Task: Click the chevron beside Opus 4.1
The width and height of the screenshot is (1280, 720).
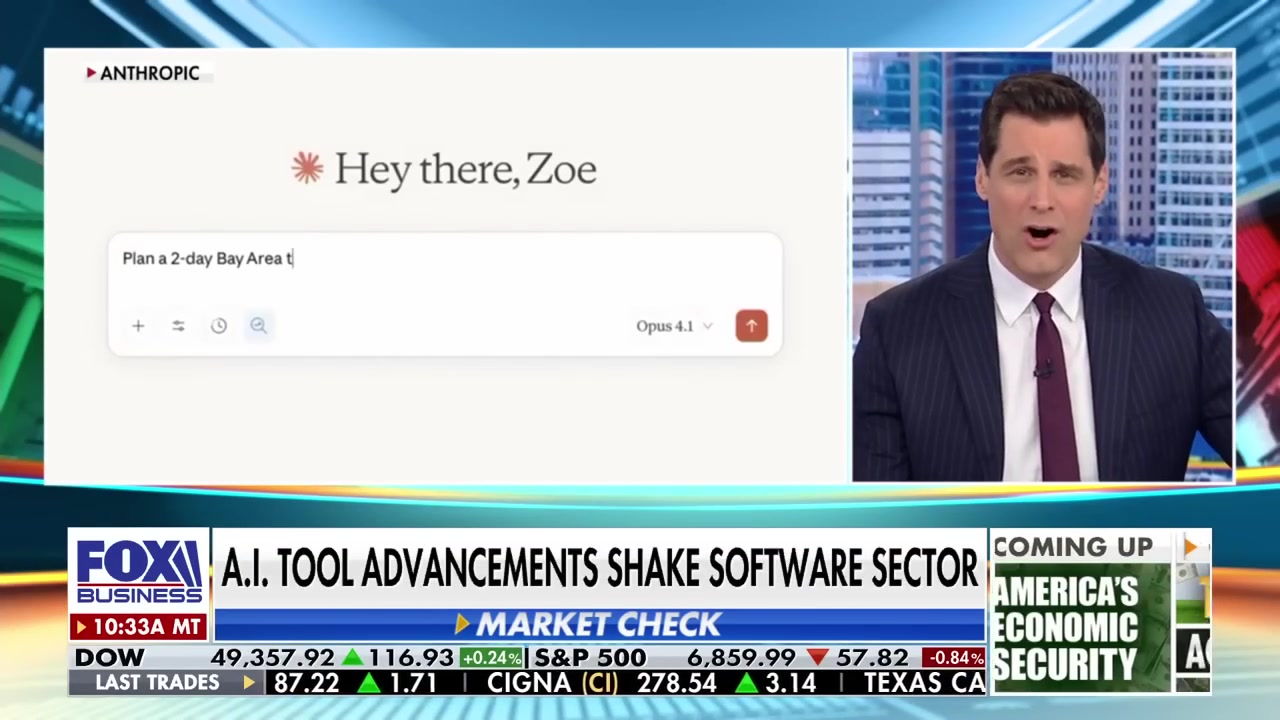Action: tap(708, 326)
